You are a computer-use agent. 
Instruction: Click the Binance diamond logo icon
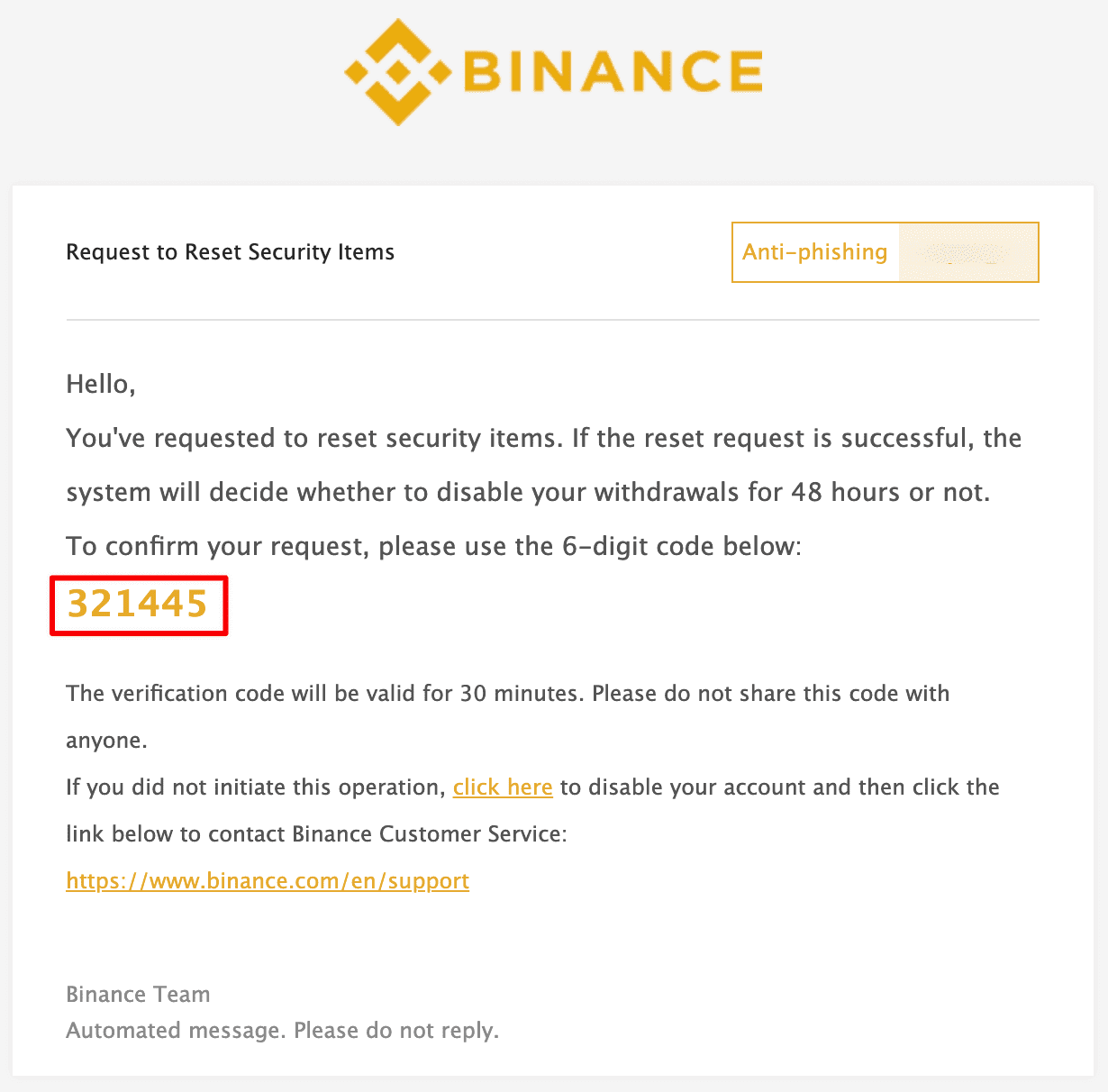pos(398,72)
